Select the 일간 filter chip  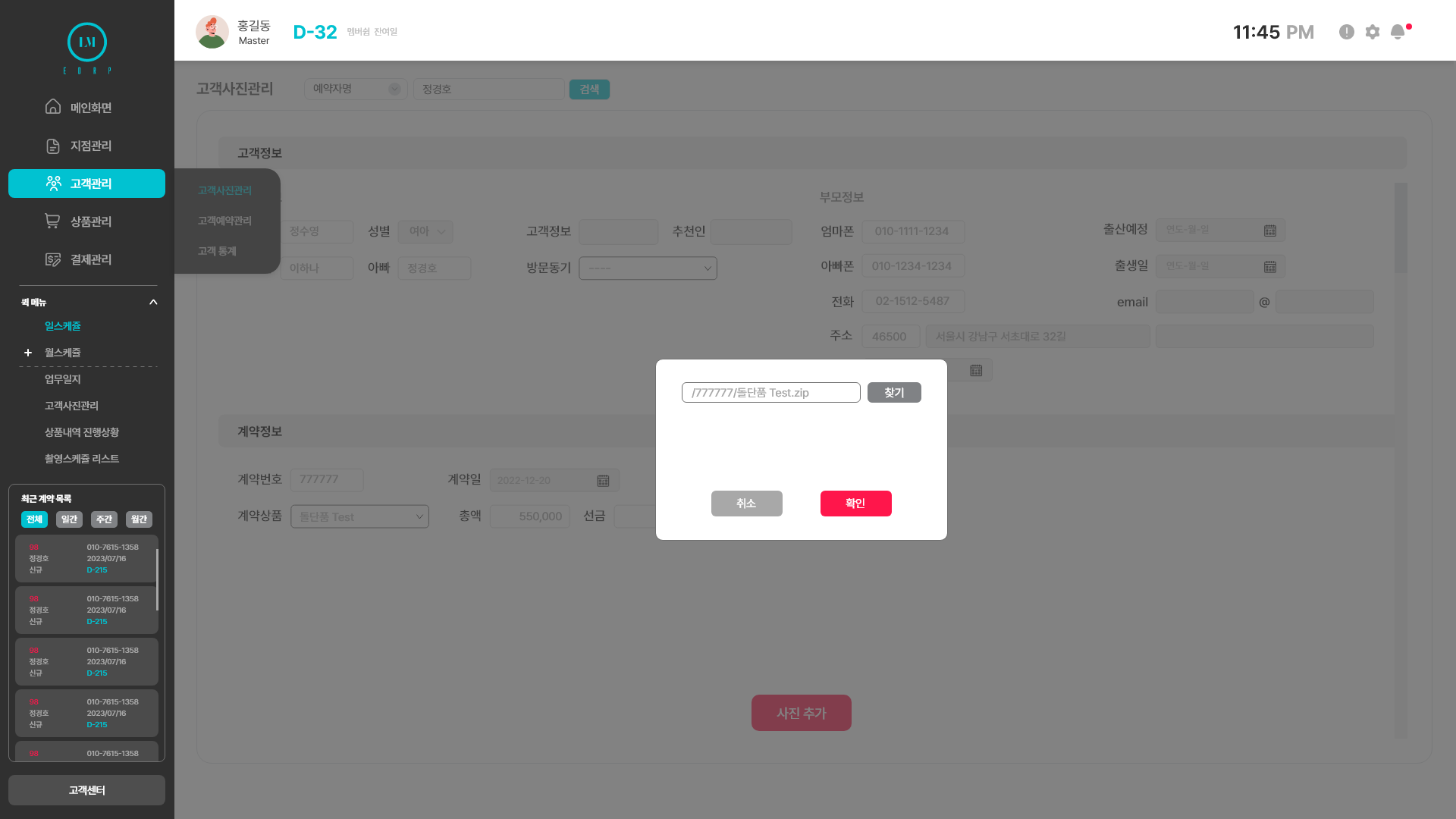(x=69, y=519)
